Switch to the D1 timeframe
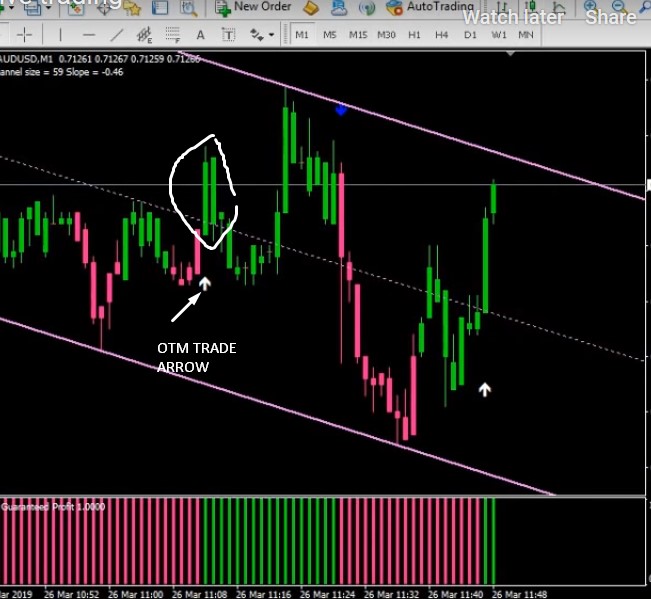The width and height of the screenshot is (651, 599). pos(470,35)
